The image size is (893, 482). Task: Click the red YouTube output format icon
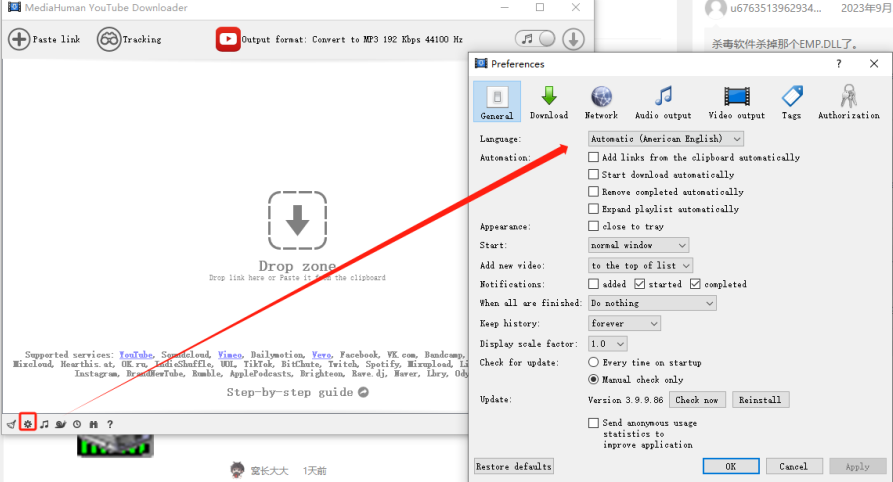(228, 39)
